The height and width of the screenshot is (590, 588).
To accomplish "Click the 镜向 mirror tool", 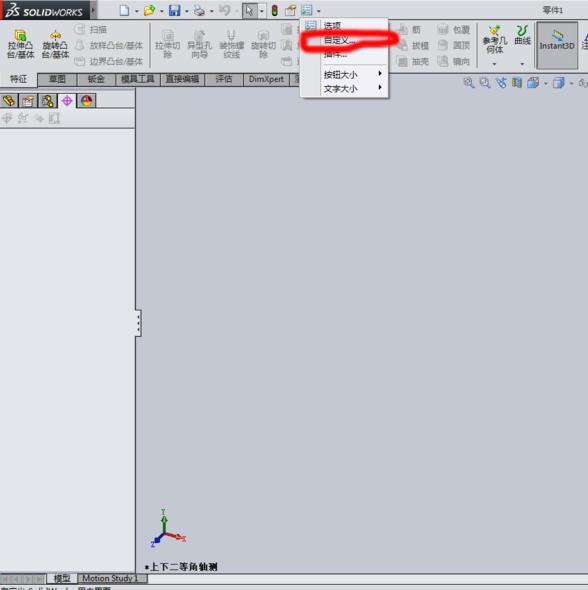I will (x=454, y=61).
